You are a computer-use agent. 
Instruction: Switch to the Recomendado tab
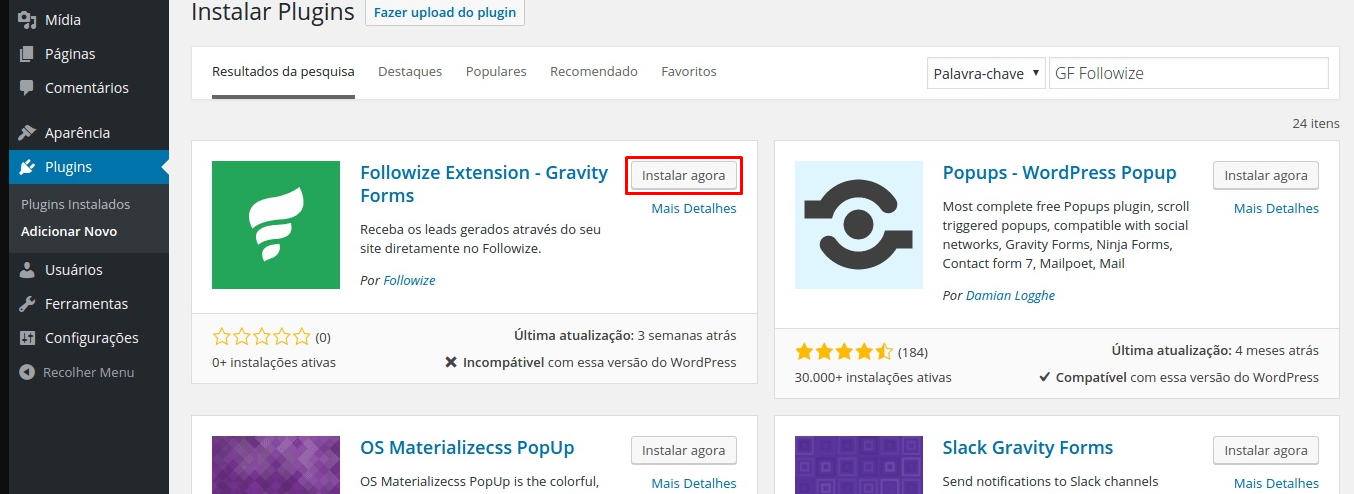(x=594, y=72)
